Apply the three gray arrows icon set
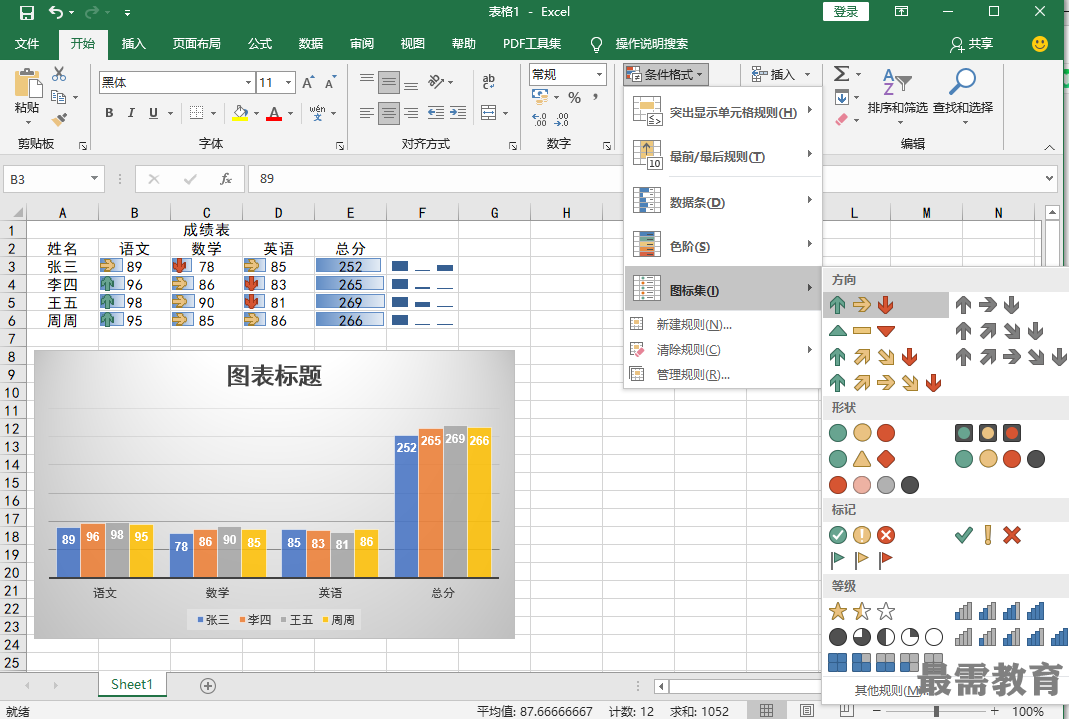 [987, 305]
